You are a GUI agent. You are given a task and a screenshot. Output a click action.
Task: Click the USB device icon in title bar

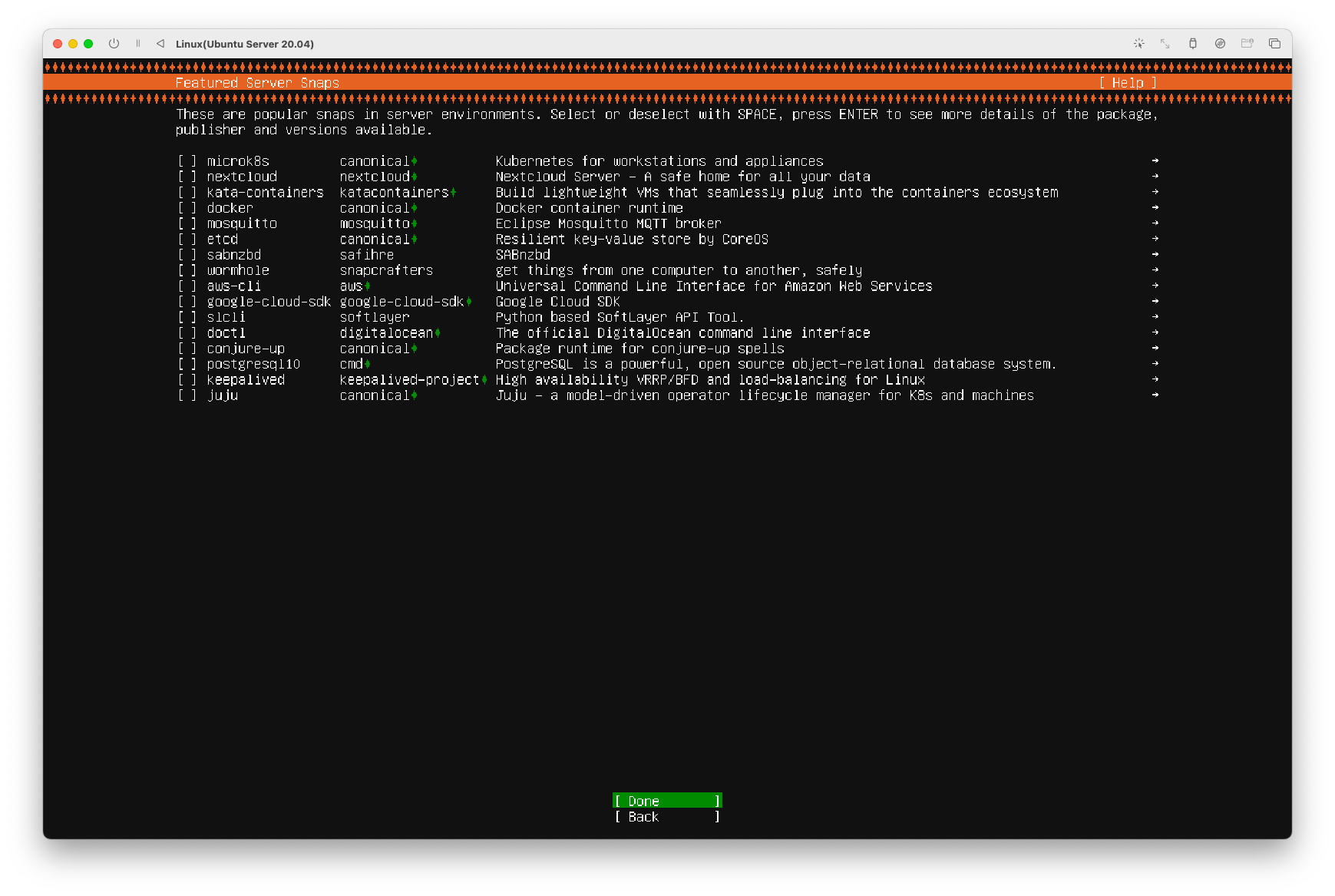point(1193,44)
